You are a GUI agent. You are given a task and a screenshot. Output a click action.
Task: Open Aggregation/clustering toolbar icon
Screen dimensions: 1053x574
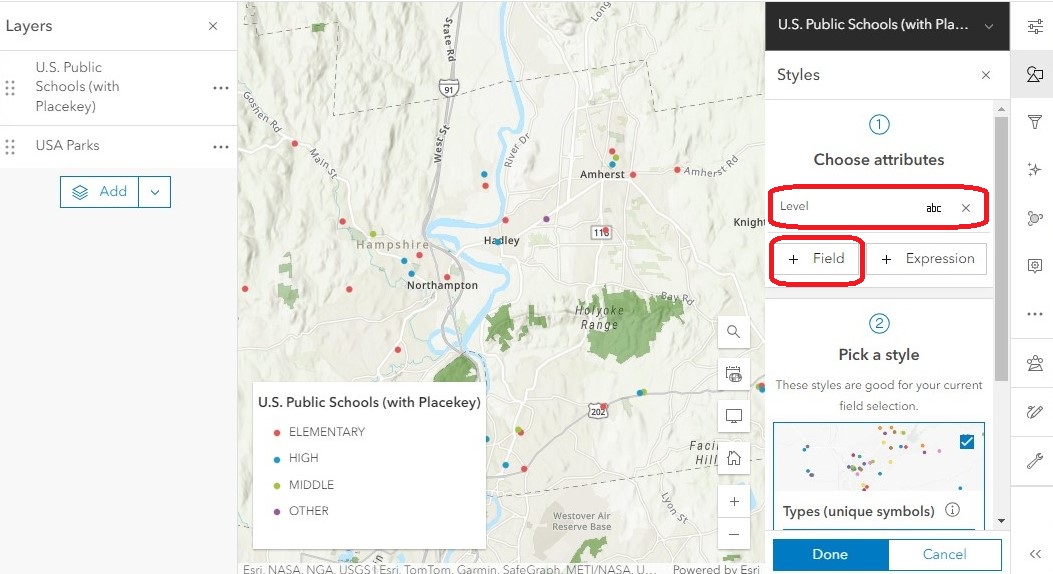1035,218
